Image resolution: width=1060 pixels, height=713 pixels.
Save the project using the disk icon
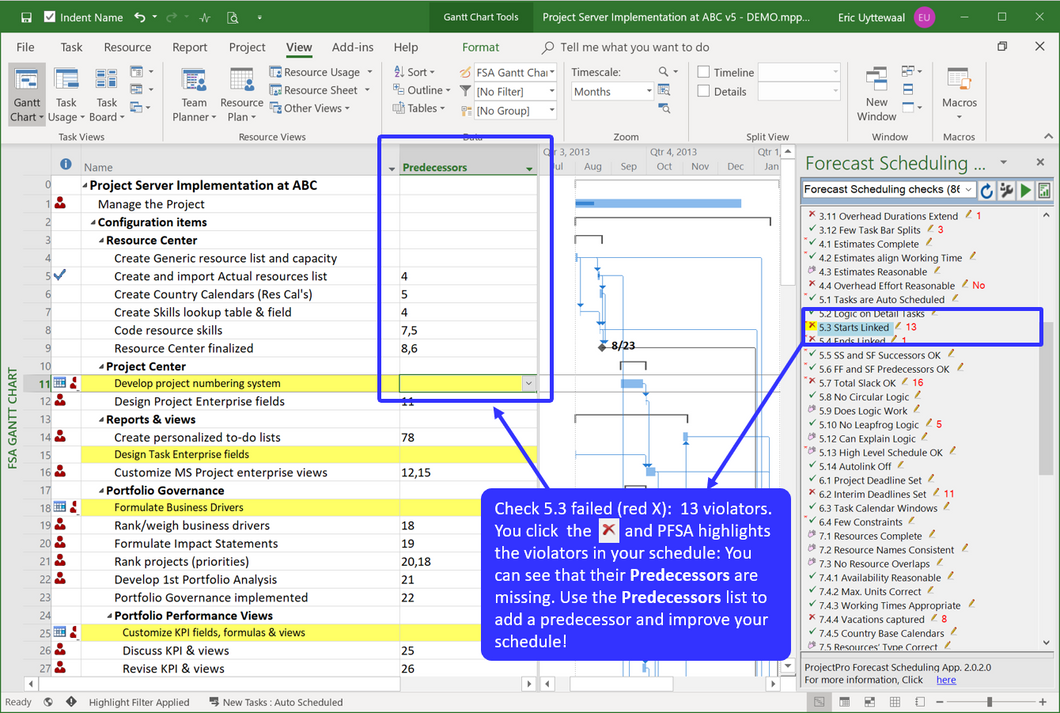coord(26,17)
